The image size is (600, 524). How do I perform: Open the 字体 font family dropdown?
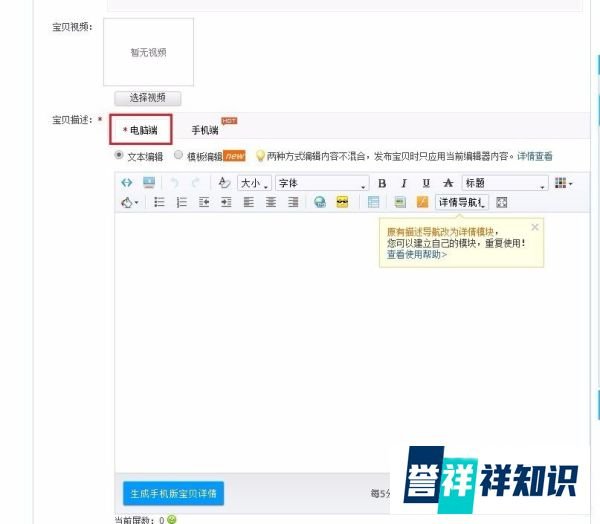click(x=322, y=183)
